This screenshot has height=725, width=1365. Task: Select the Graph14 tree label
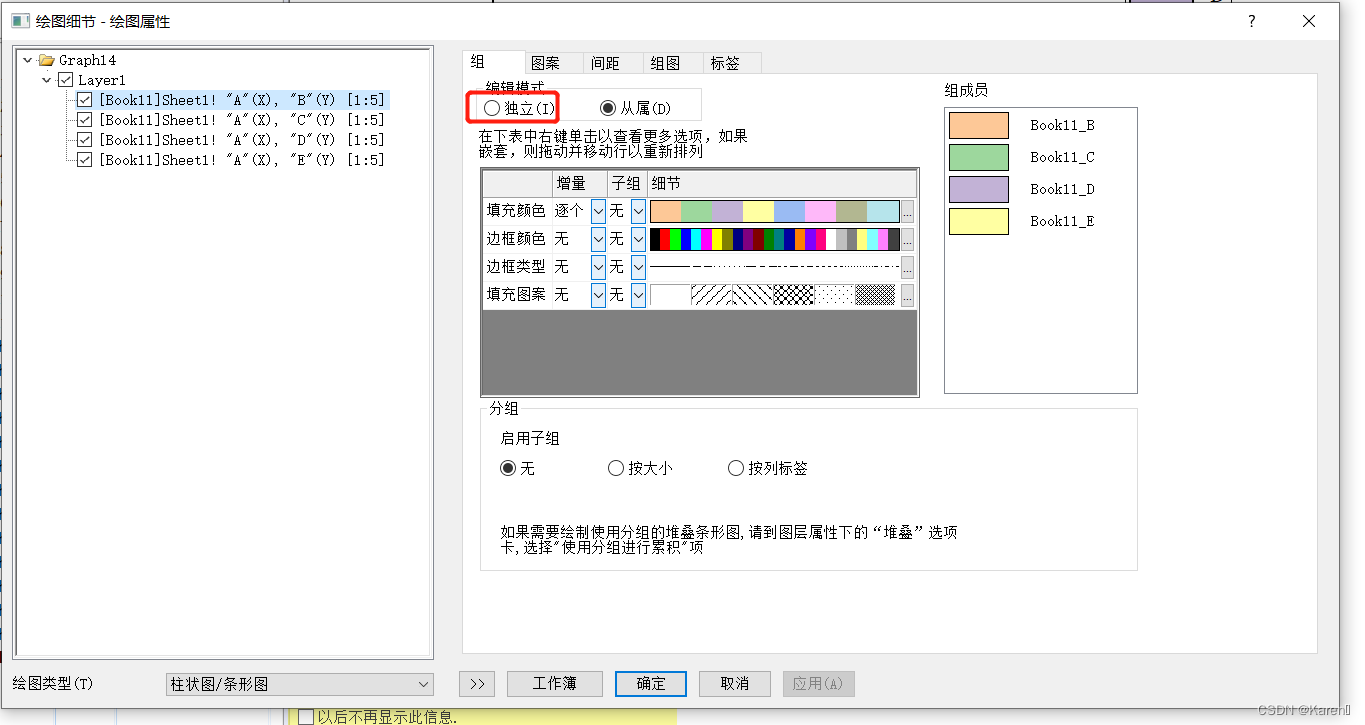(88, 60)
